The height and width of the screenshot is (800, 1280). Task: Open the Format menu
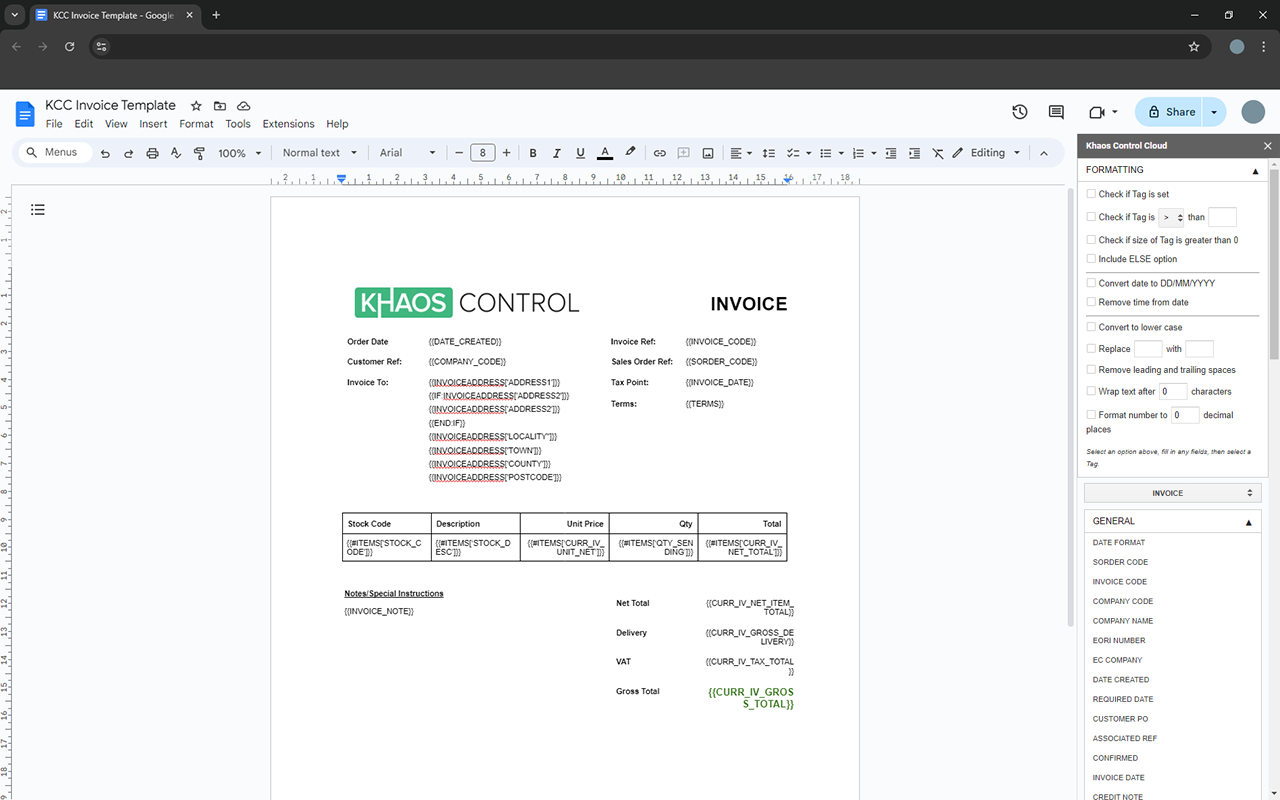[196, 124]
